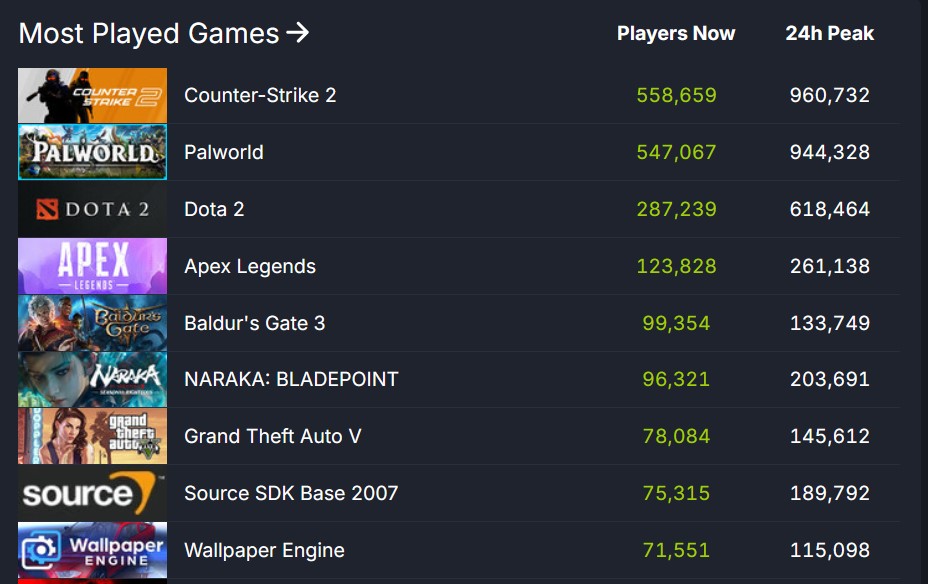Click the Apex Legends purple thumbnail
Viewport: 928px width, 584px height.
[x=92, y=266]
